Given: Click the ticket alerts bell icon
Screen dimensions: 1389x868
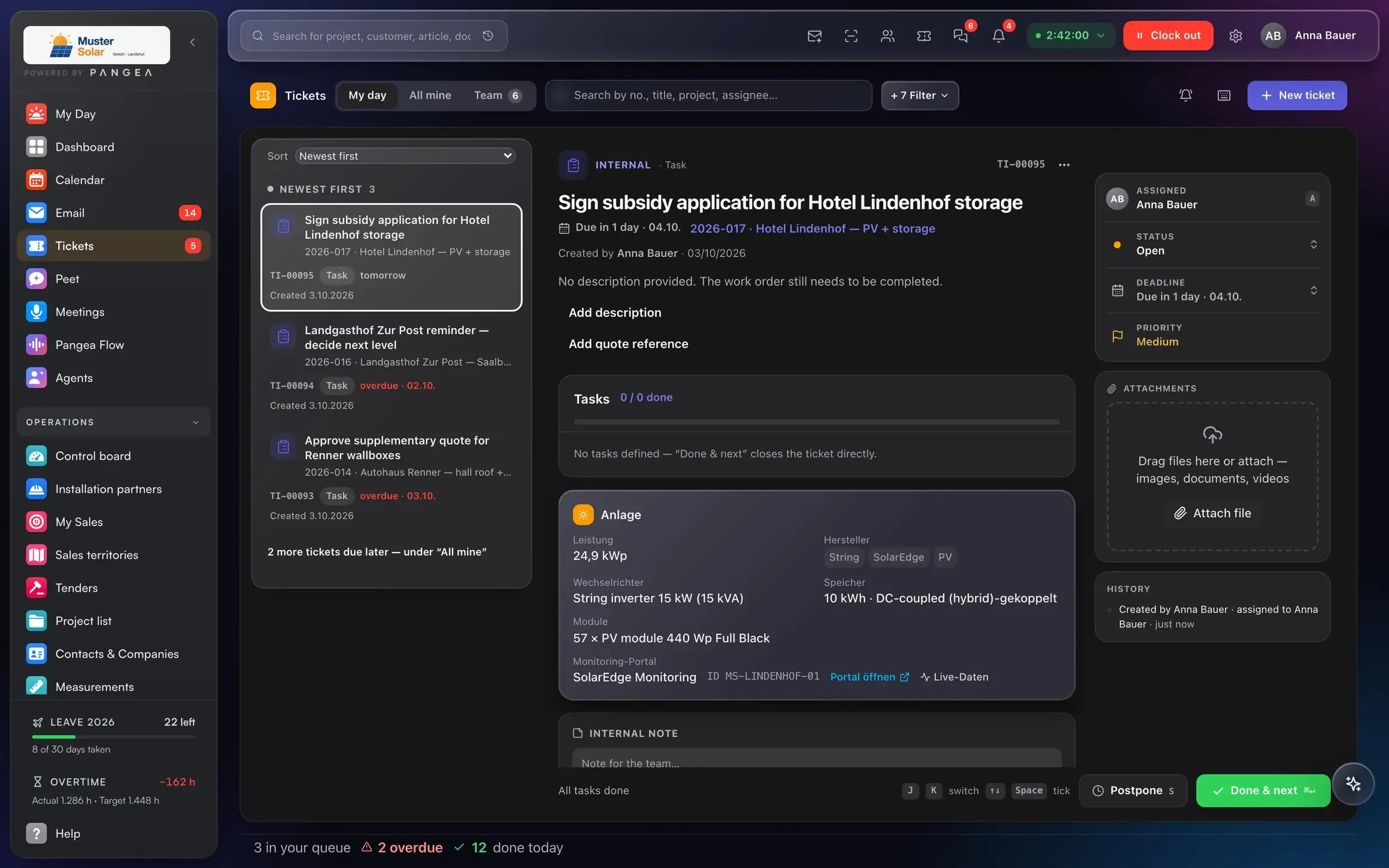Looking at the screenshot, I should pos(1185,95).
